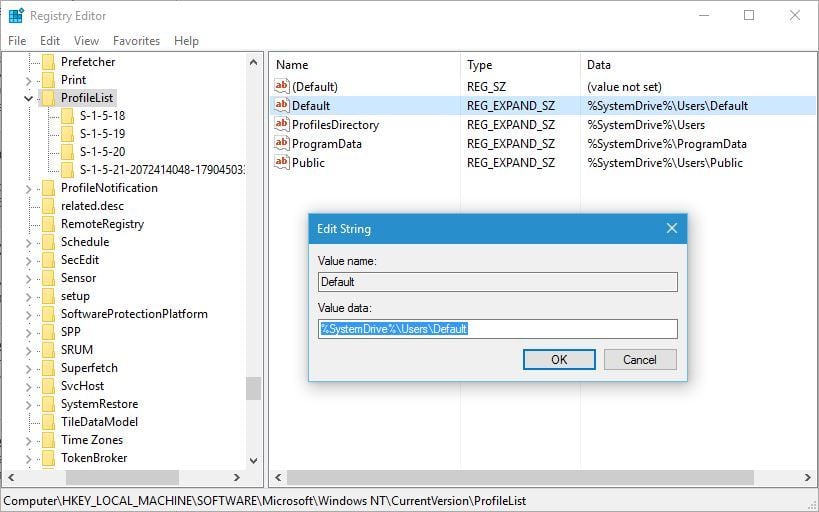Image resolution: width=819 pixels, height=512 pixels.
Task: Expand the ProfileNotification tree node
Action: tap(28, 189)
